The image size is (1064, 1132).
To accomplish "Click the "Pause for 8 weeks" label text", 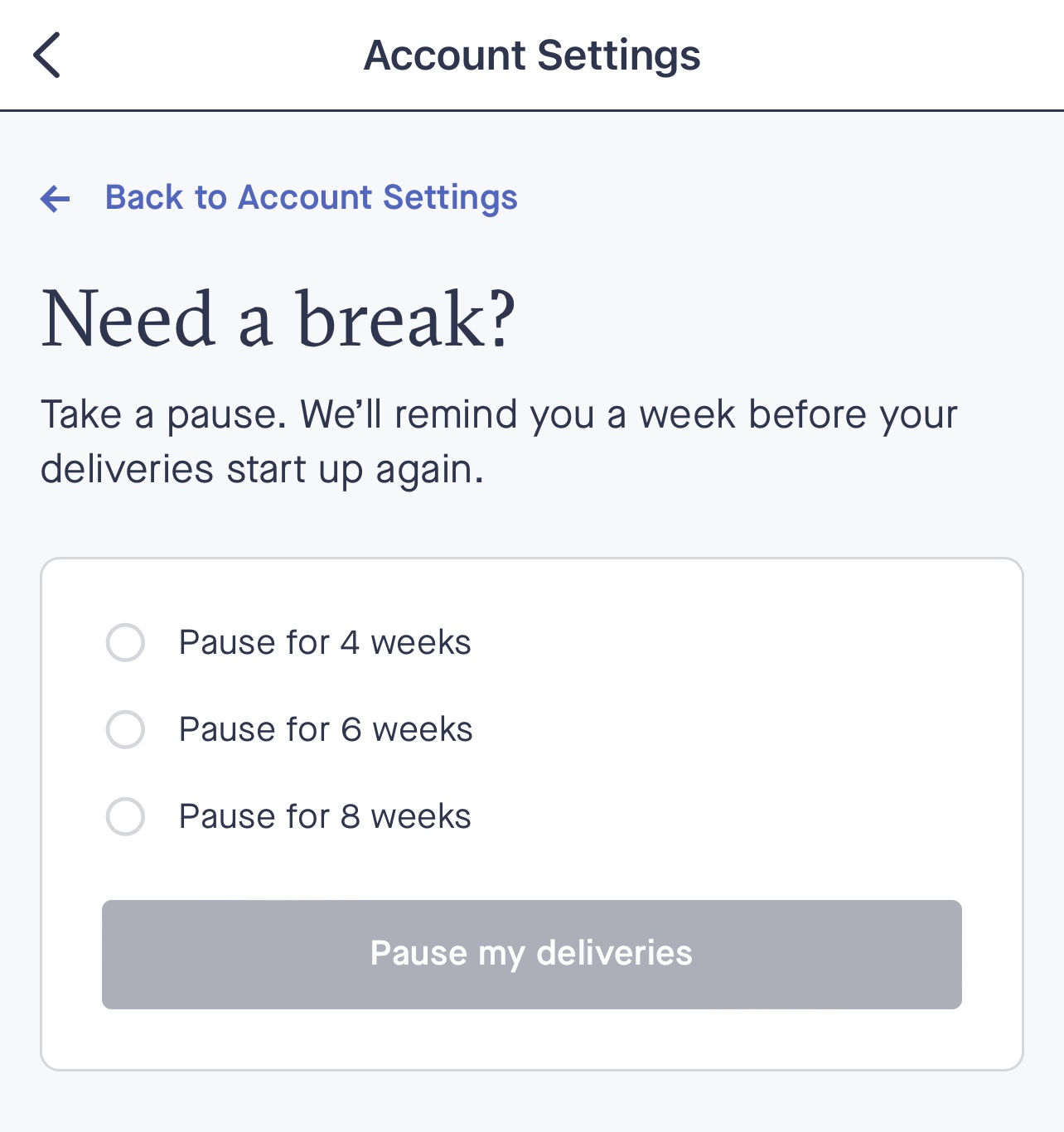I will [x=325, y=816].
